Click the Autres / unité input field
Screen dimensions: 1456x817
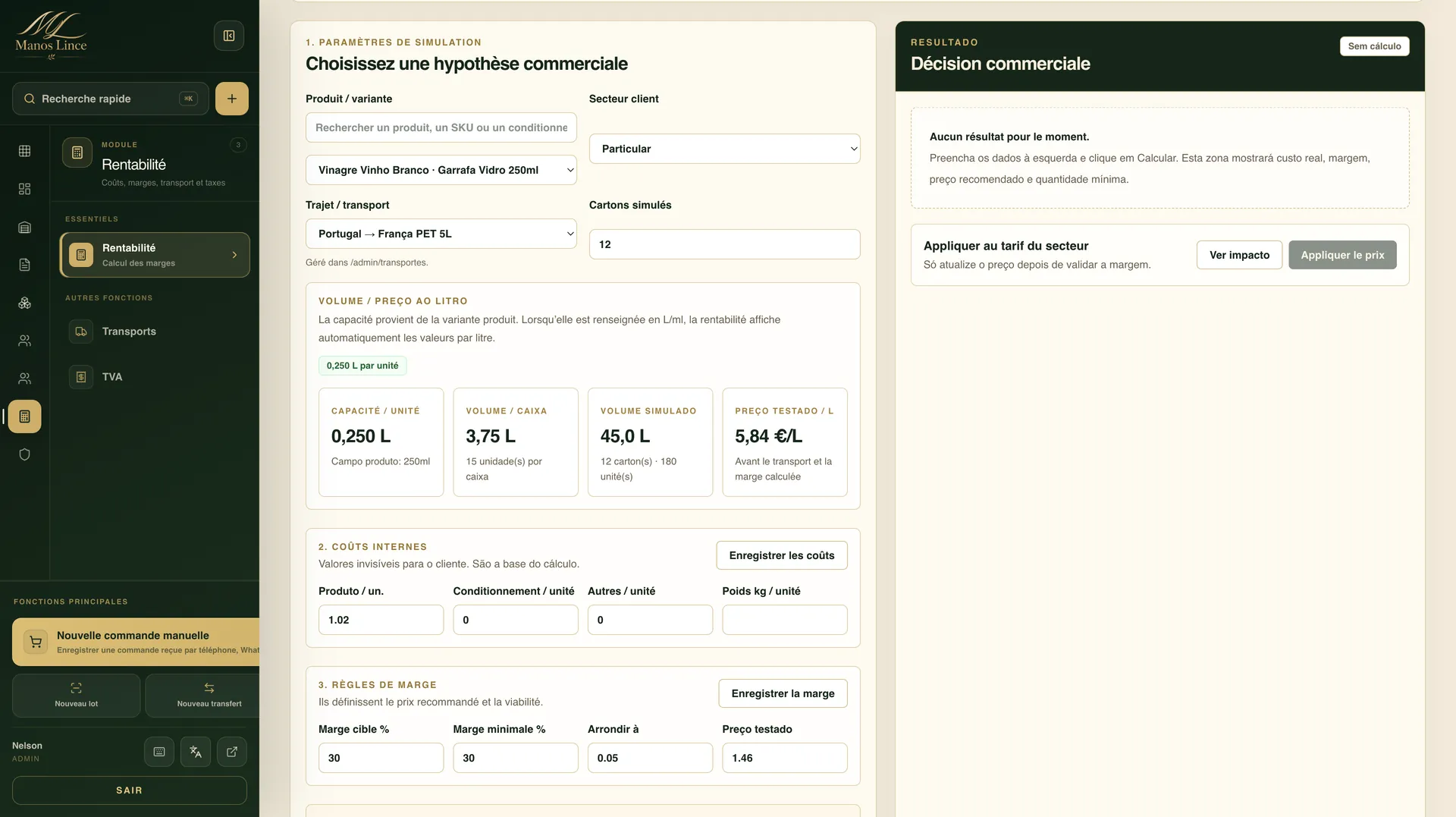[x=651, y=620]
